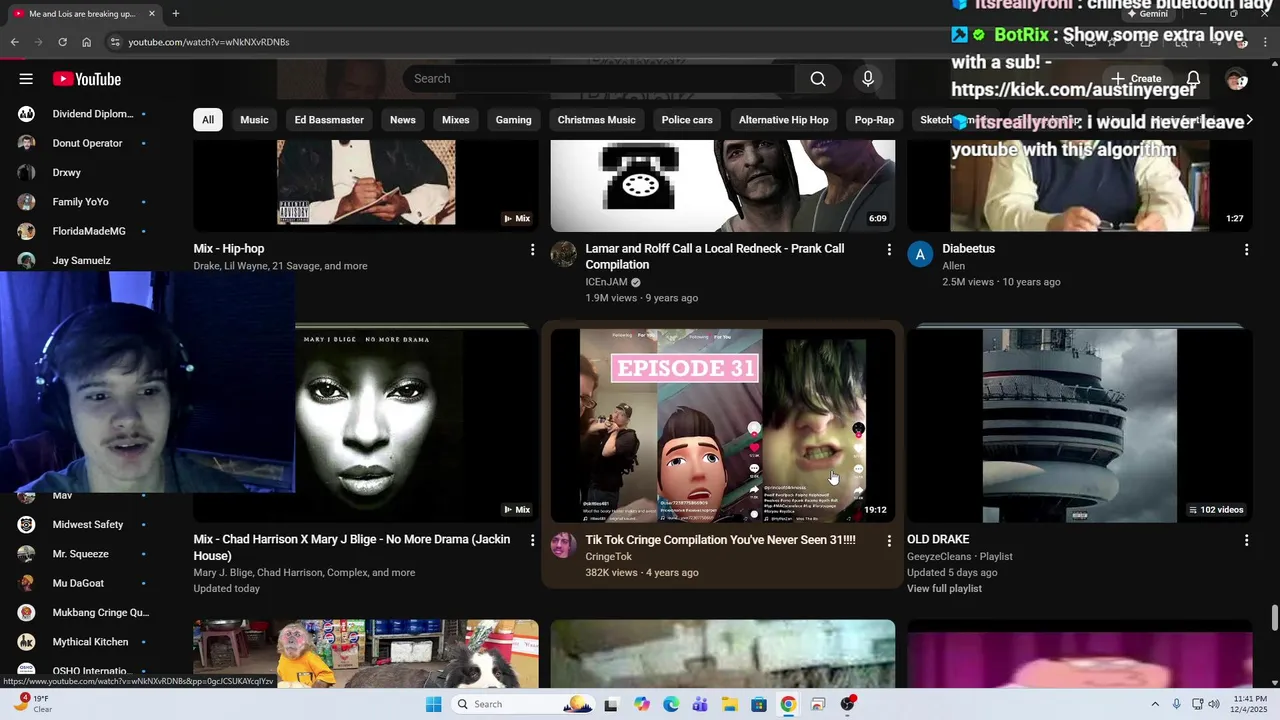Play Tik Tok Cringe Compilation Episode 31 thumbnail

click(723, 426)
